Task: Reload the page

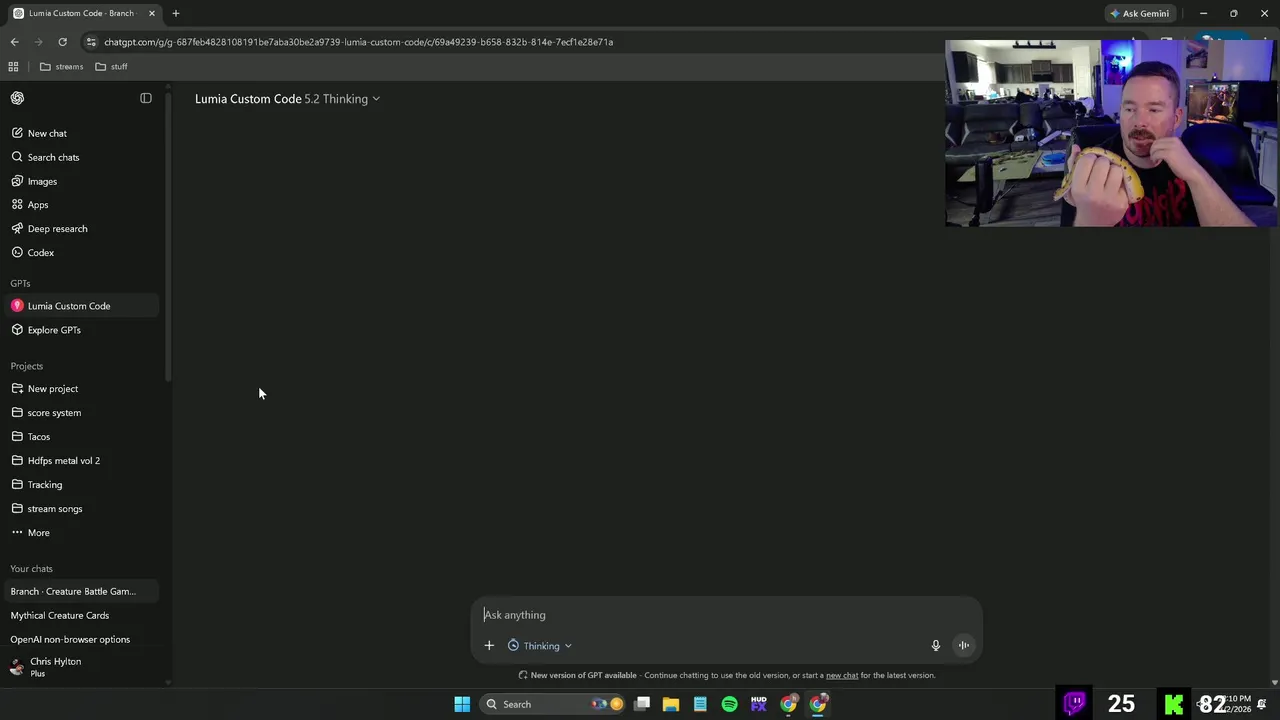Action: point(62,42)
